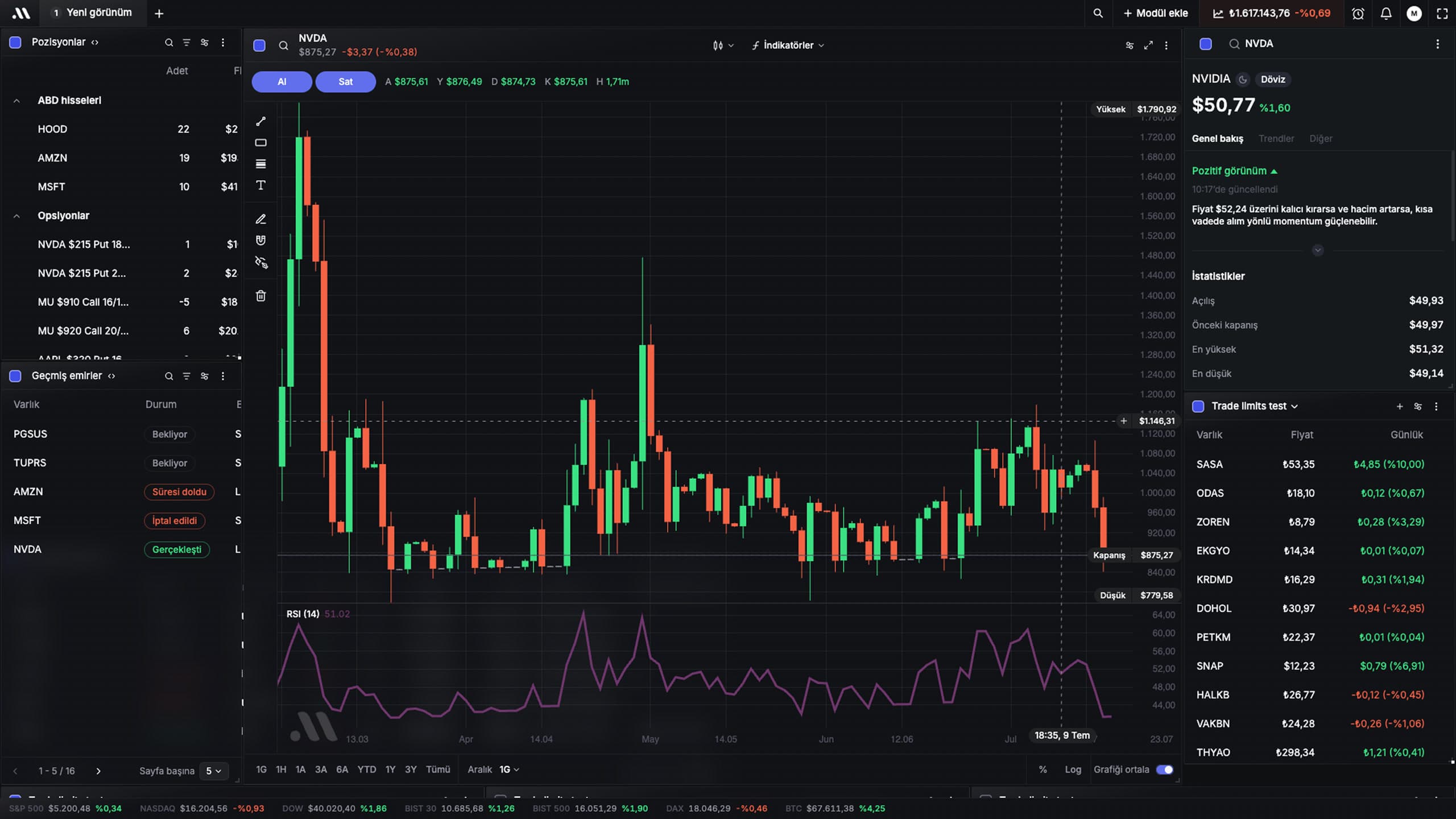The width and height of the screenshot is (1456, 819).
Task: Select the magnet snap tool
Action: (260, 241)
